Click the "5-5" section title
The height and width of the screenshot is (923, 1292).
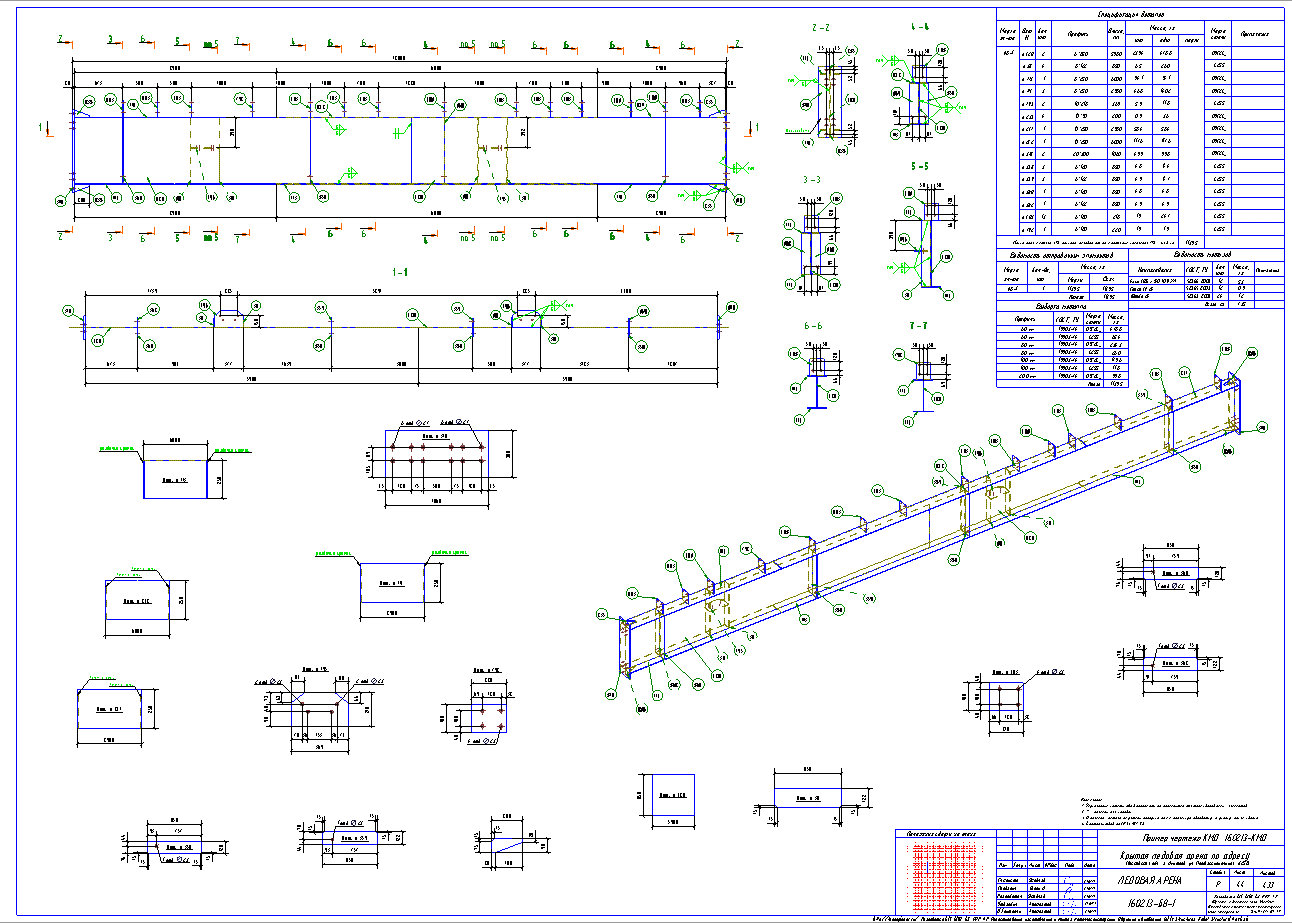click(x=920, y=166)
